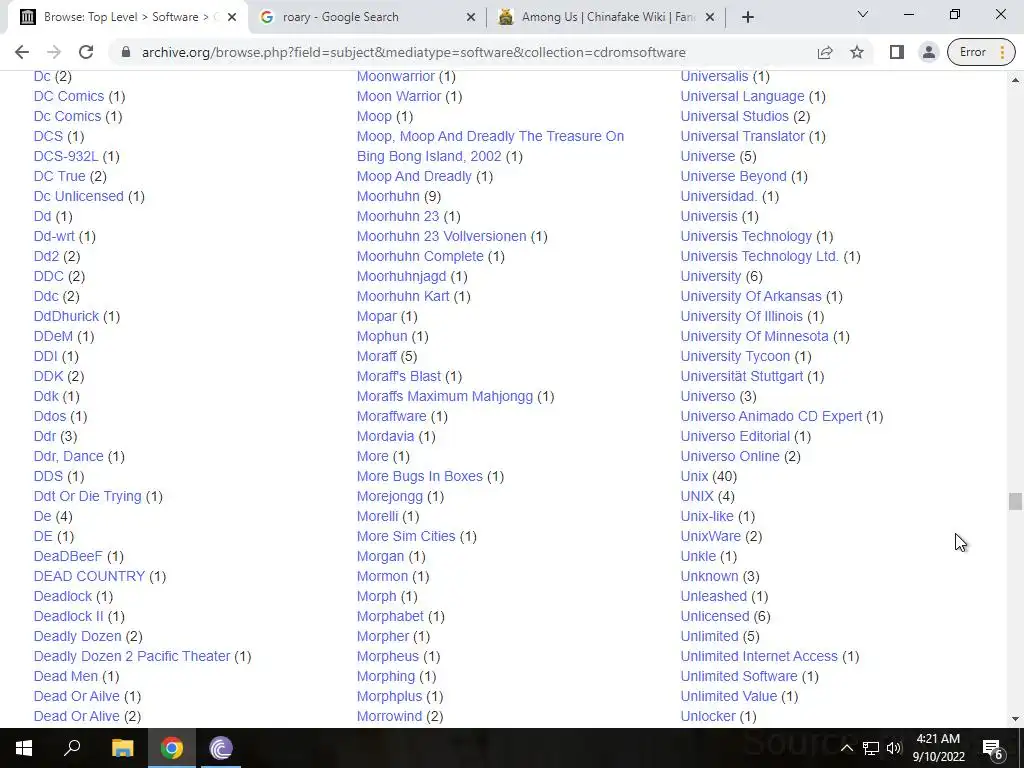Open the network status tray icon

point(871,748)
